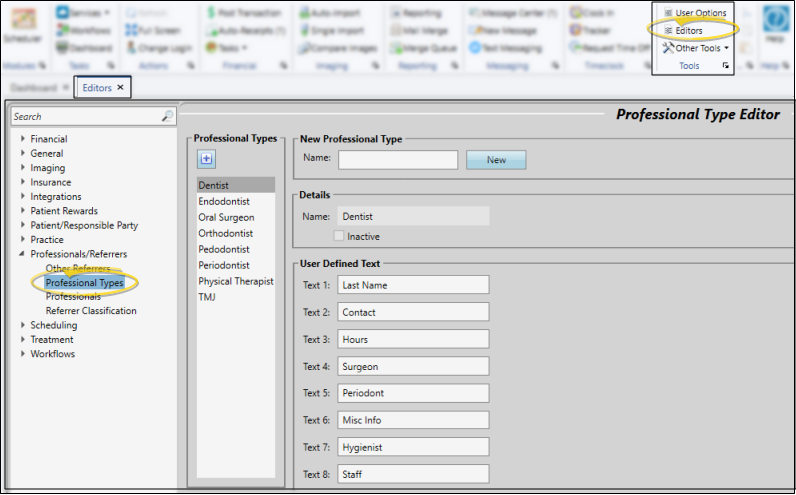
Task: Collapse the Professionals/Referrers tree node
Action: (x=22, y=254)
